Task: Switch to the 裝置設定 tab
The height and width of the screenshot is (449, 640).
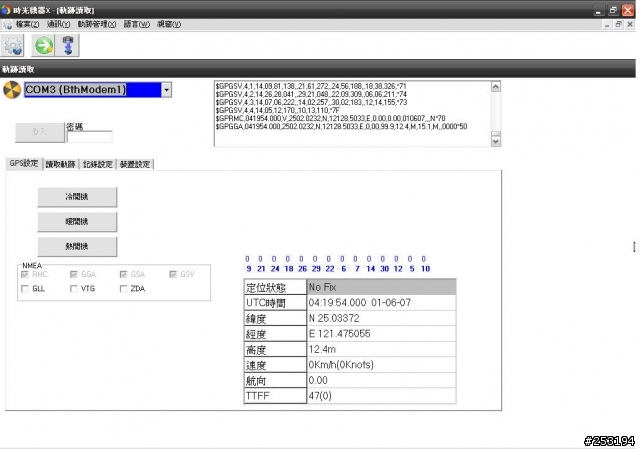Action: coord(135,164)
